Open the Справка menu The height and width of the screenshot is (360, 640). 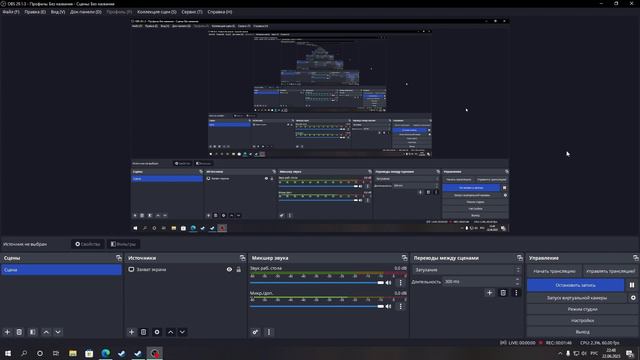[x=220, y=12]
